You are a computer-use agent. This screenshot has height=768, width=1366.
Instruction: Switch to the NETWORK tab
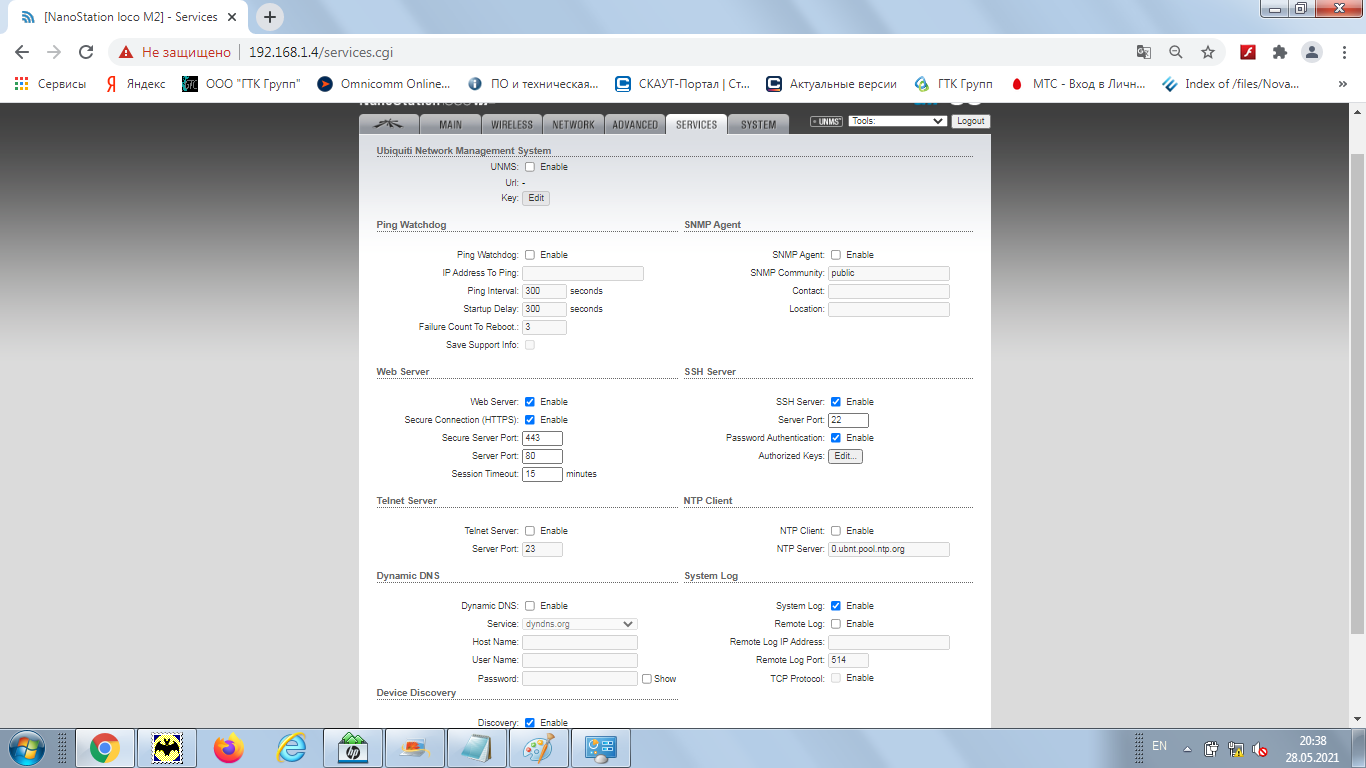pos(574,124)
